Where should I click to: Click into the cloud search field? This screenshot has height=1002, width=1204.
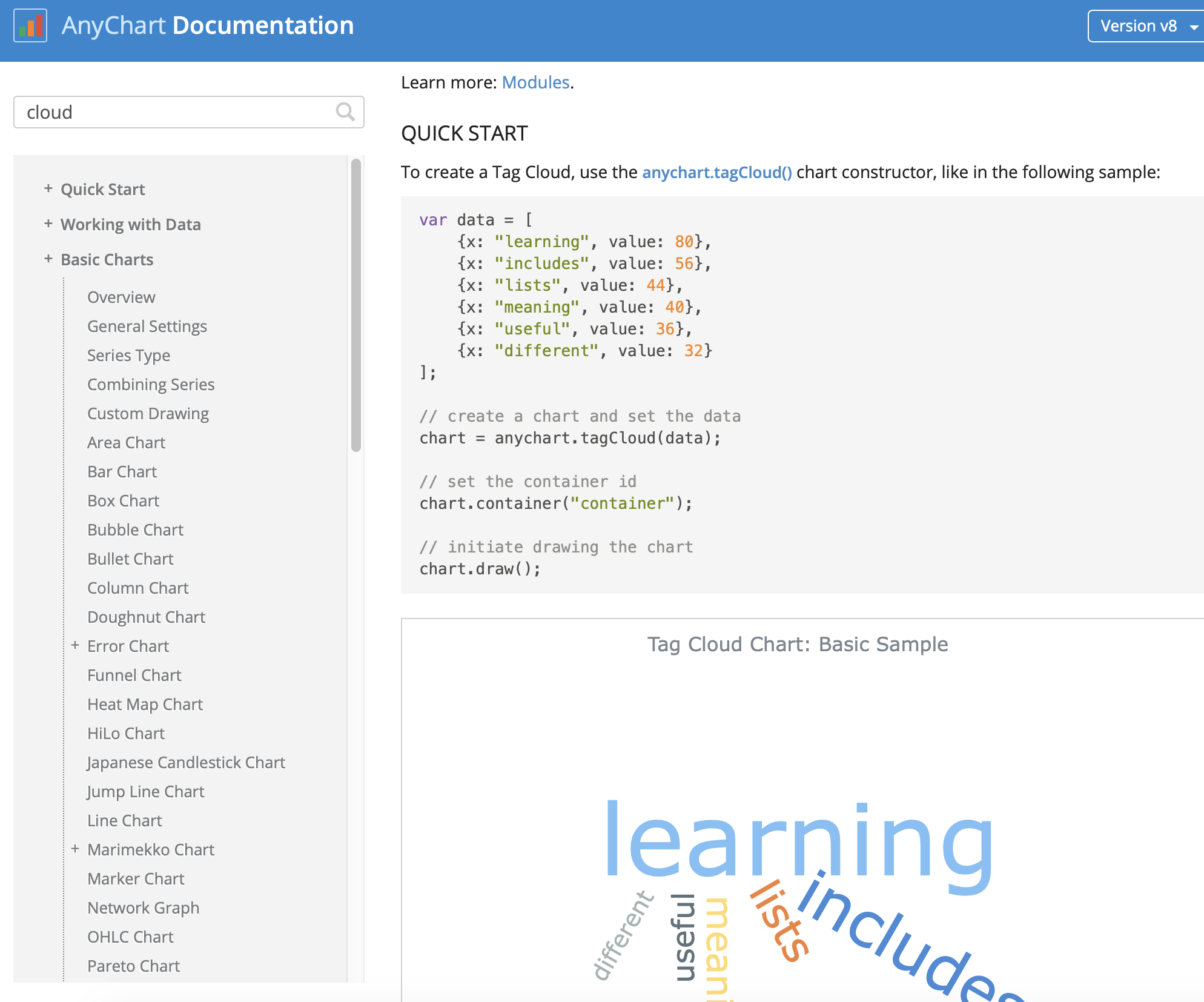(x=176, y=112)
